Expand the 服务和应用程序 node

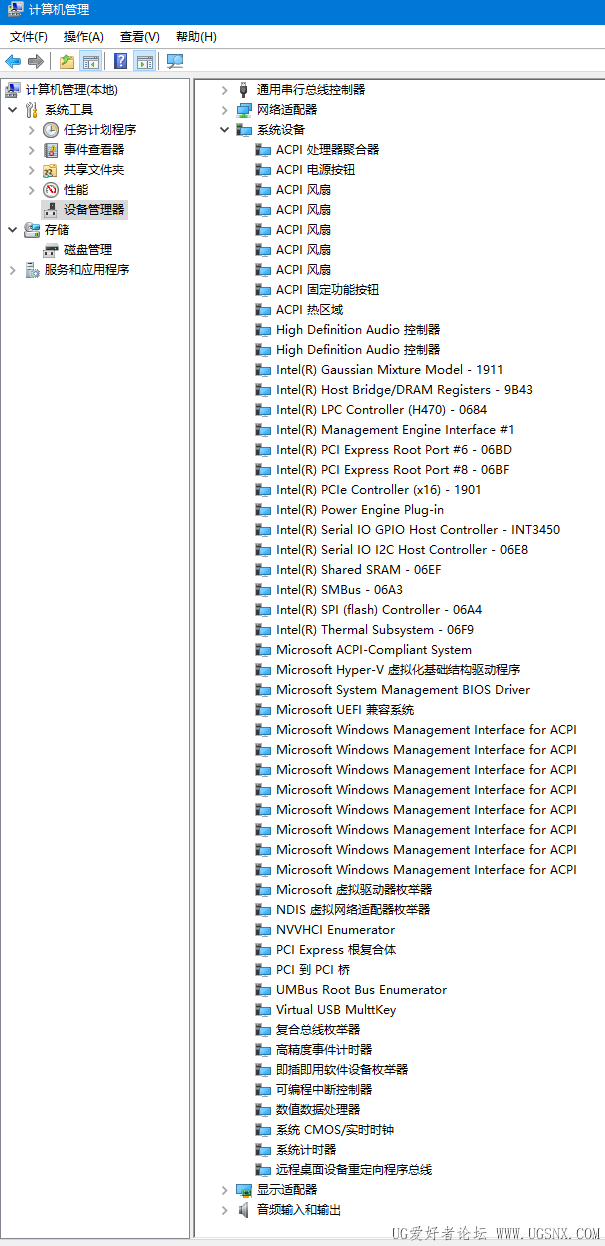point(12,270)
